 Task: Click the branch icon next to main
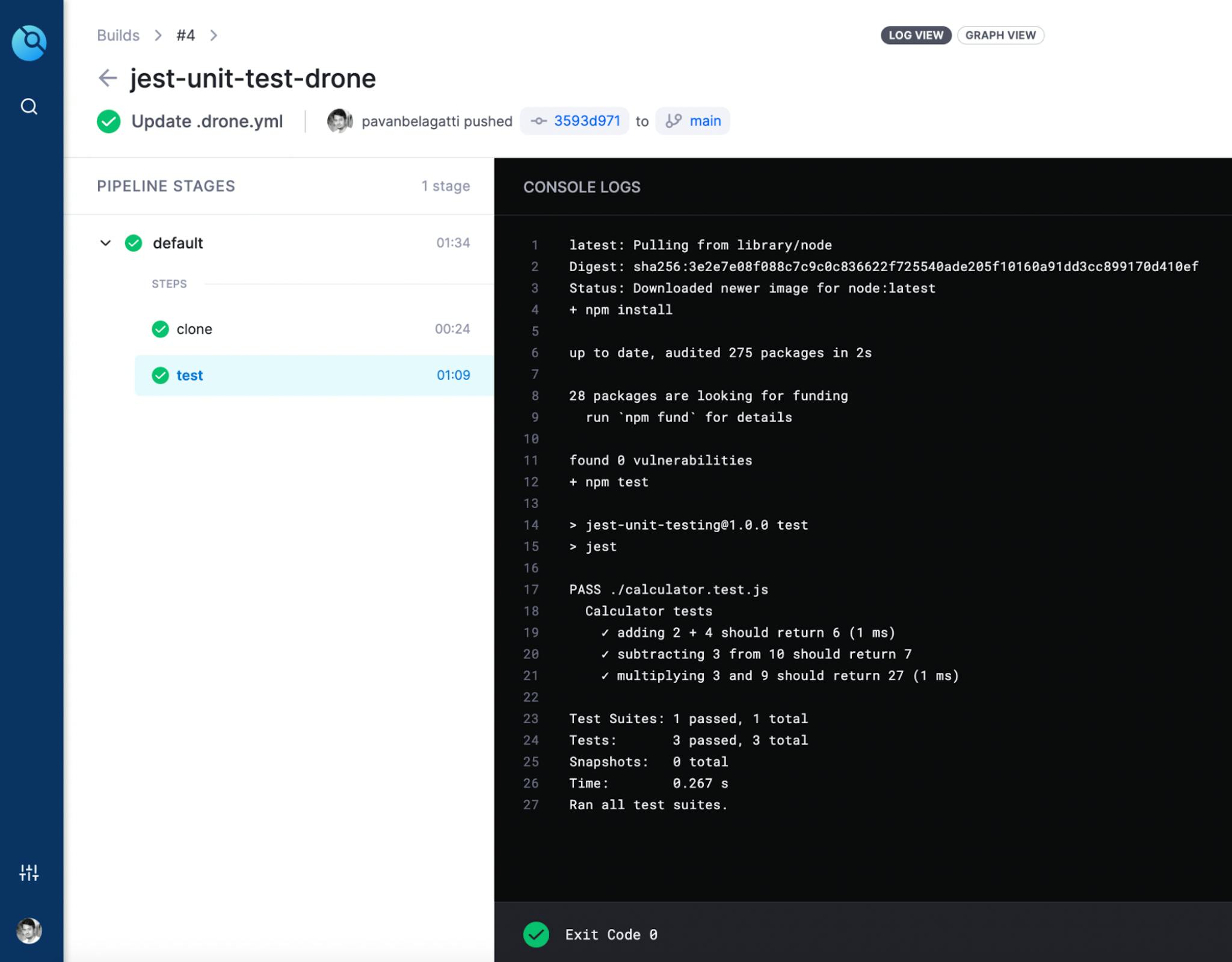(674, 121)
